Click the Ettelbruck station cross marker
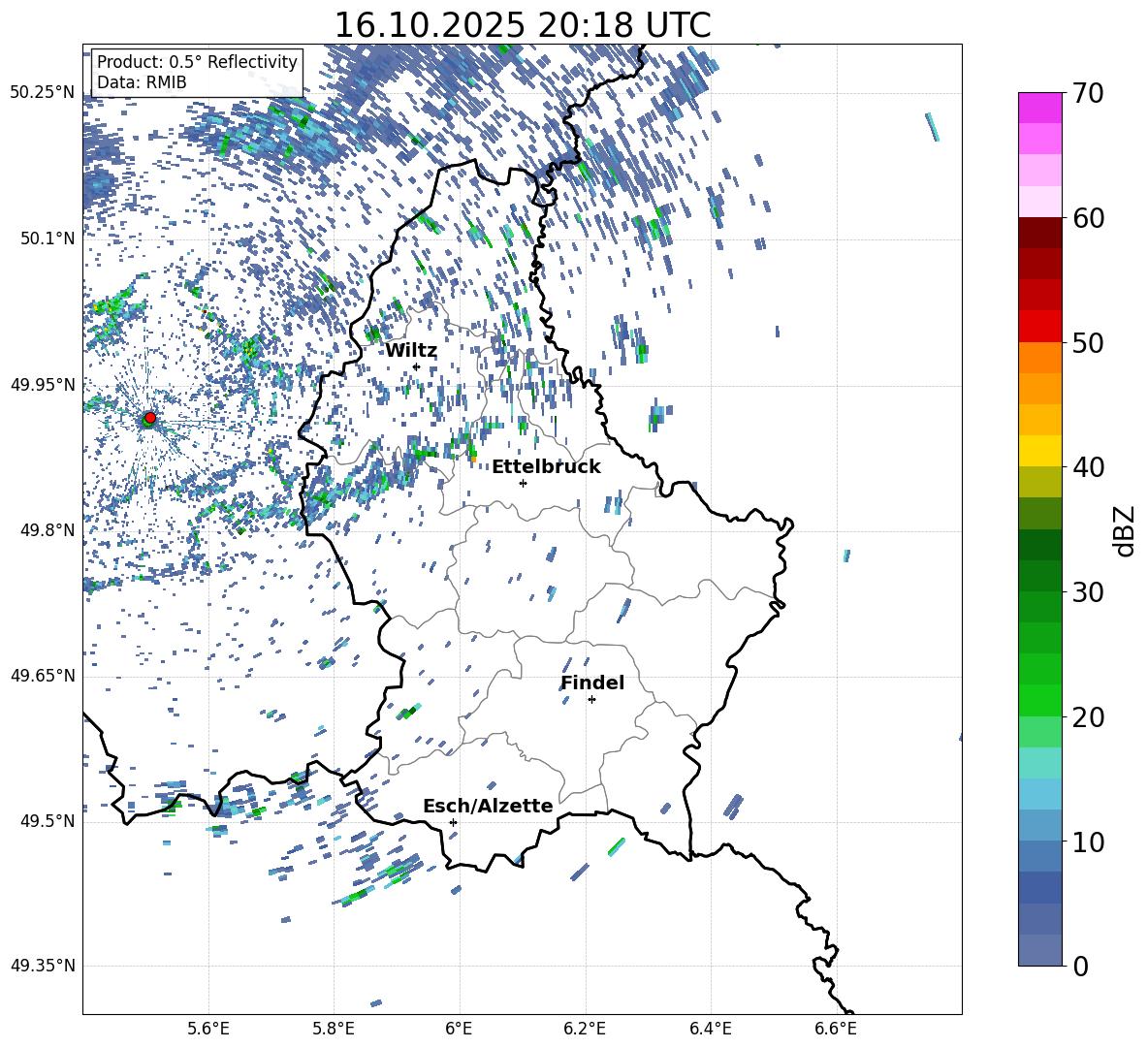Screen dimensions: 1148x1048 523,483
